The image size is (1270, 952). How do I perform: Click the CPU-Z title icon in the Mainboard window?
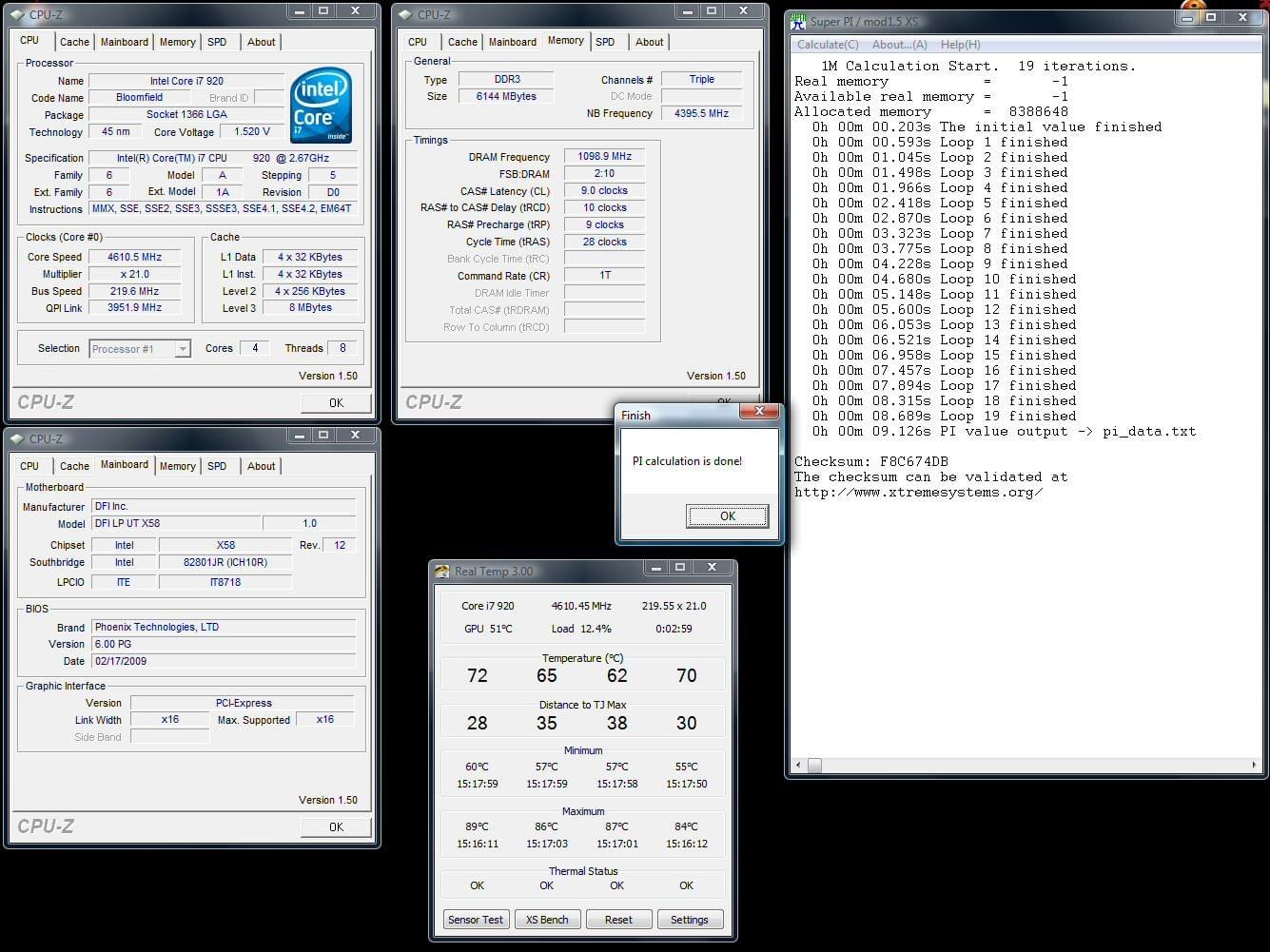click(16, 438)
